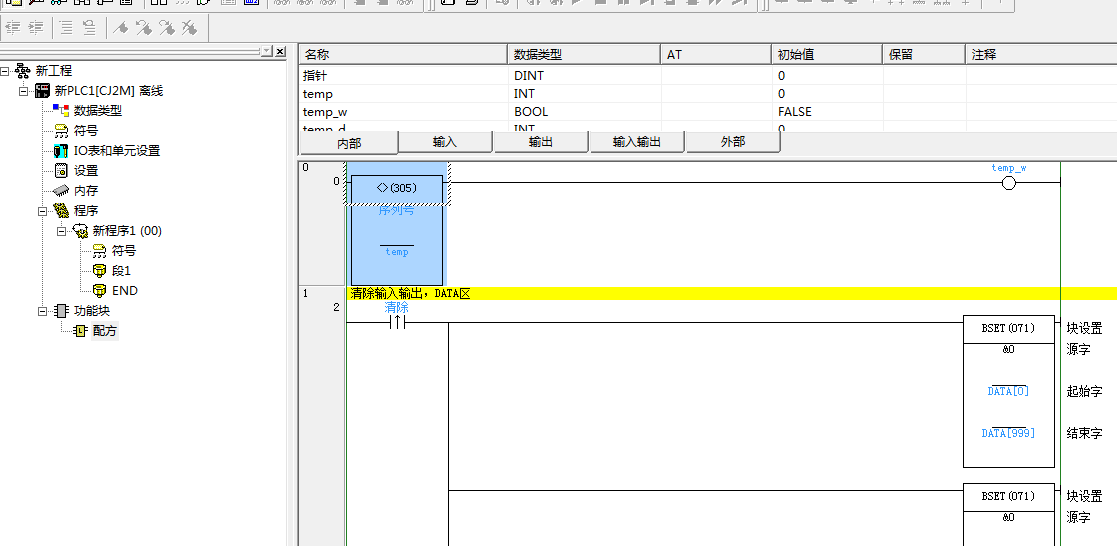The height and width of the screenshot is (546, 1117).
Task: Click the 段1 section icon
Action: coord(99,270)
